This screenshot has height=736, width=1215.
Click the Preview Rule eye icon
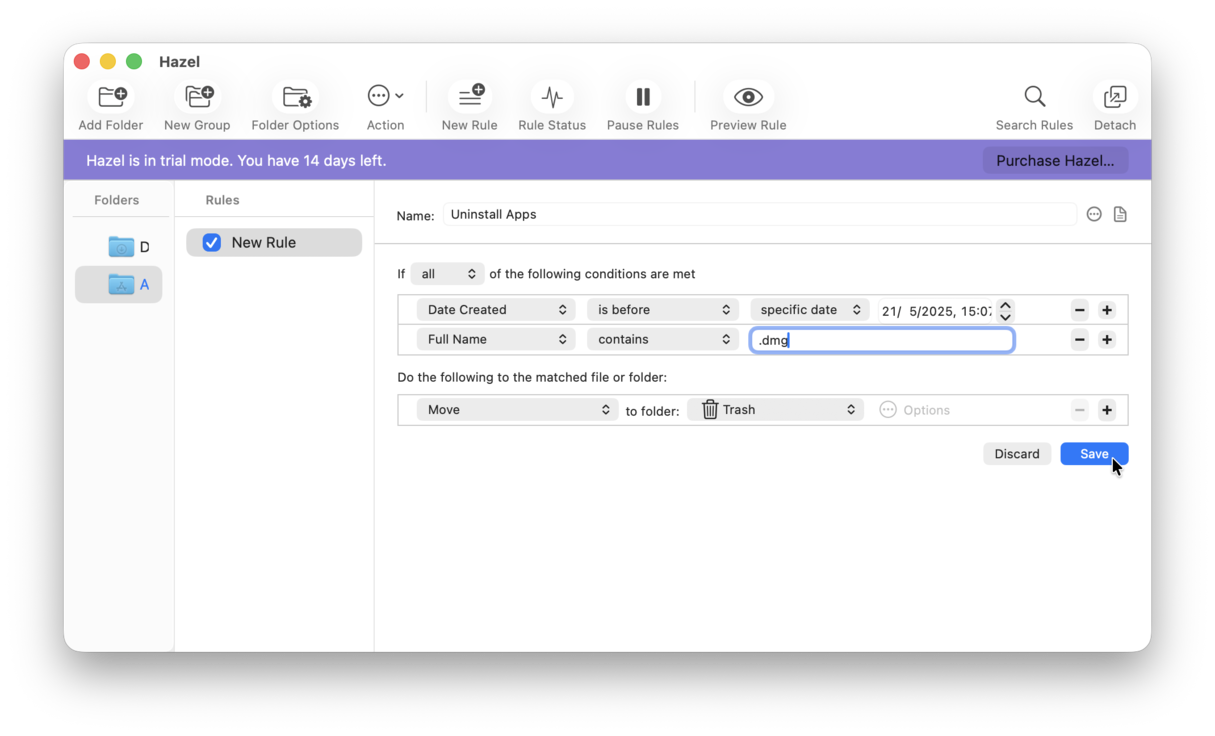pos(748,97)
